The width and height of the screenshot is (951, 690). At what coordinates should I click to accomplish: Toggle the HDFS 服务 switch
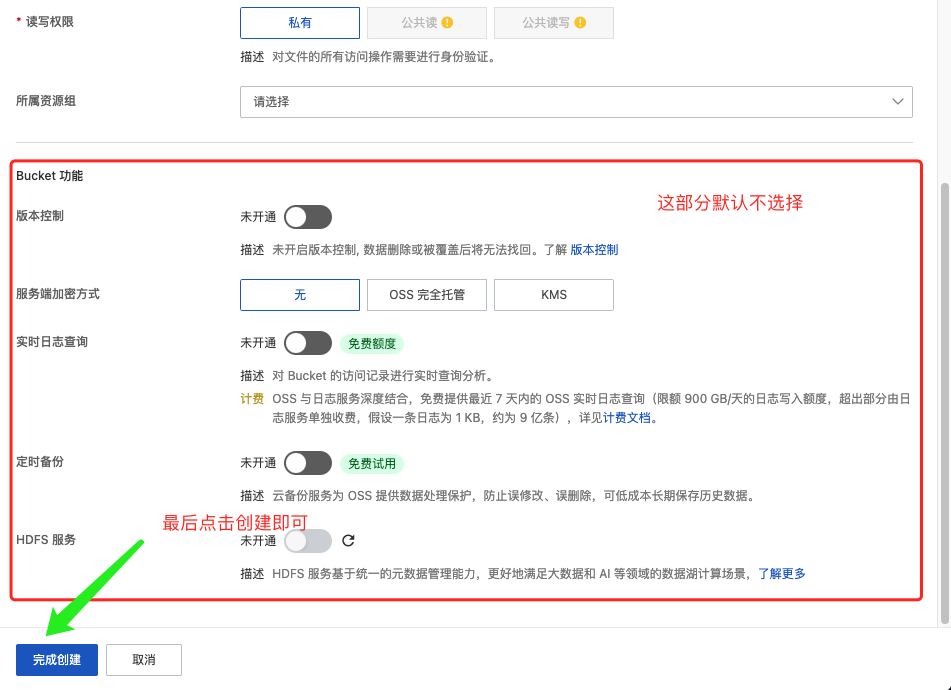coord(307,541)
